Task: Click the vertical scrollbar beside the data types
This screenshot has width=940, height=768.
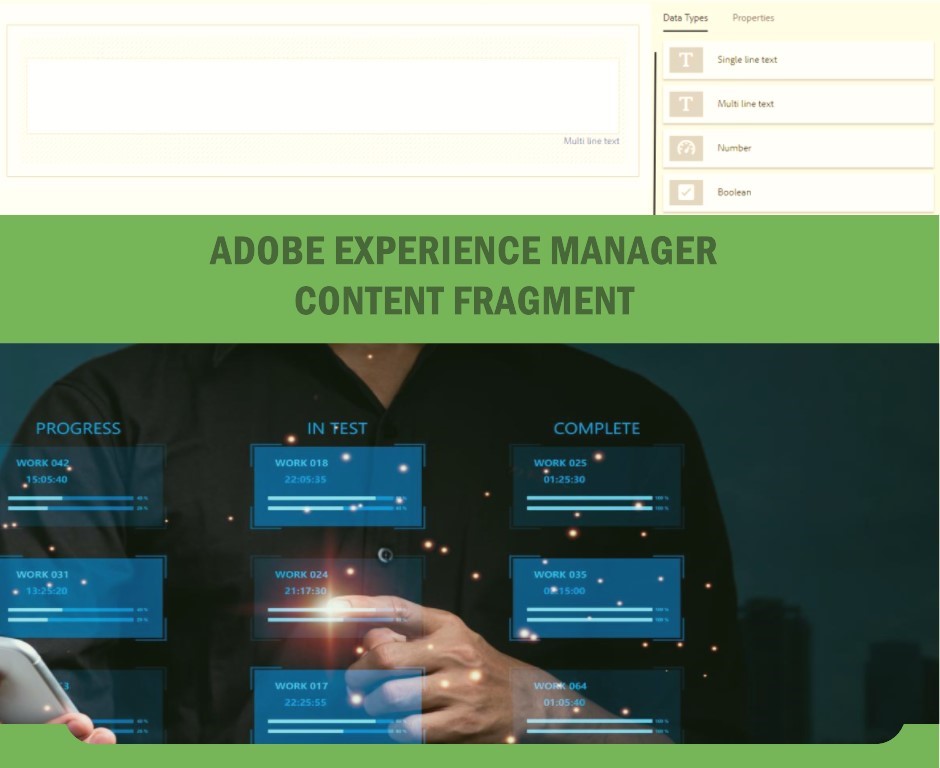Action: click(655, 130)
